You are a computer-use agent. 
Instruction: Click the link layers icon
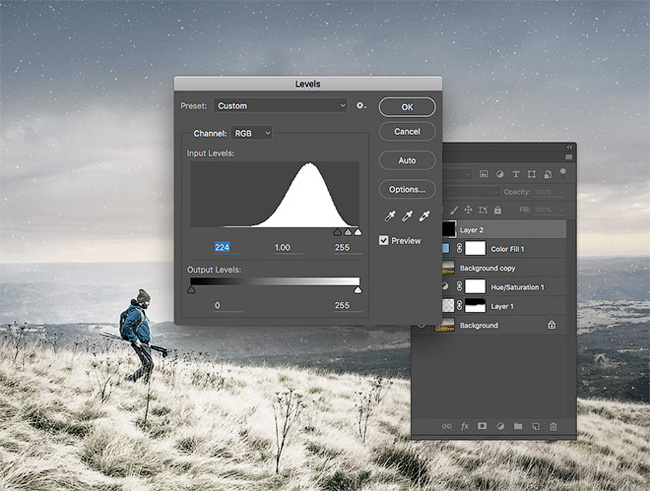[x=446, y=426]
